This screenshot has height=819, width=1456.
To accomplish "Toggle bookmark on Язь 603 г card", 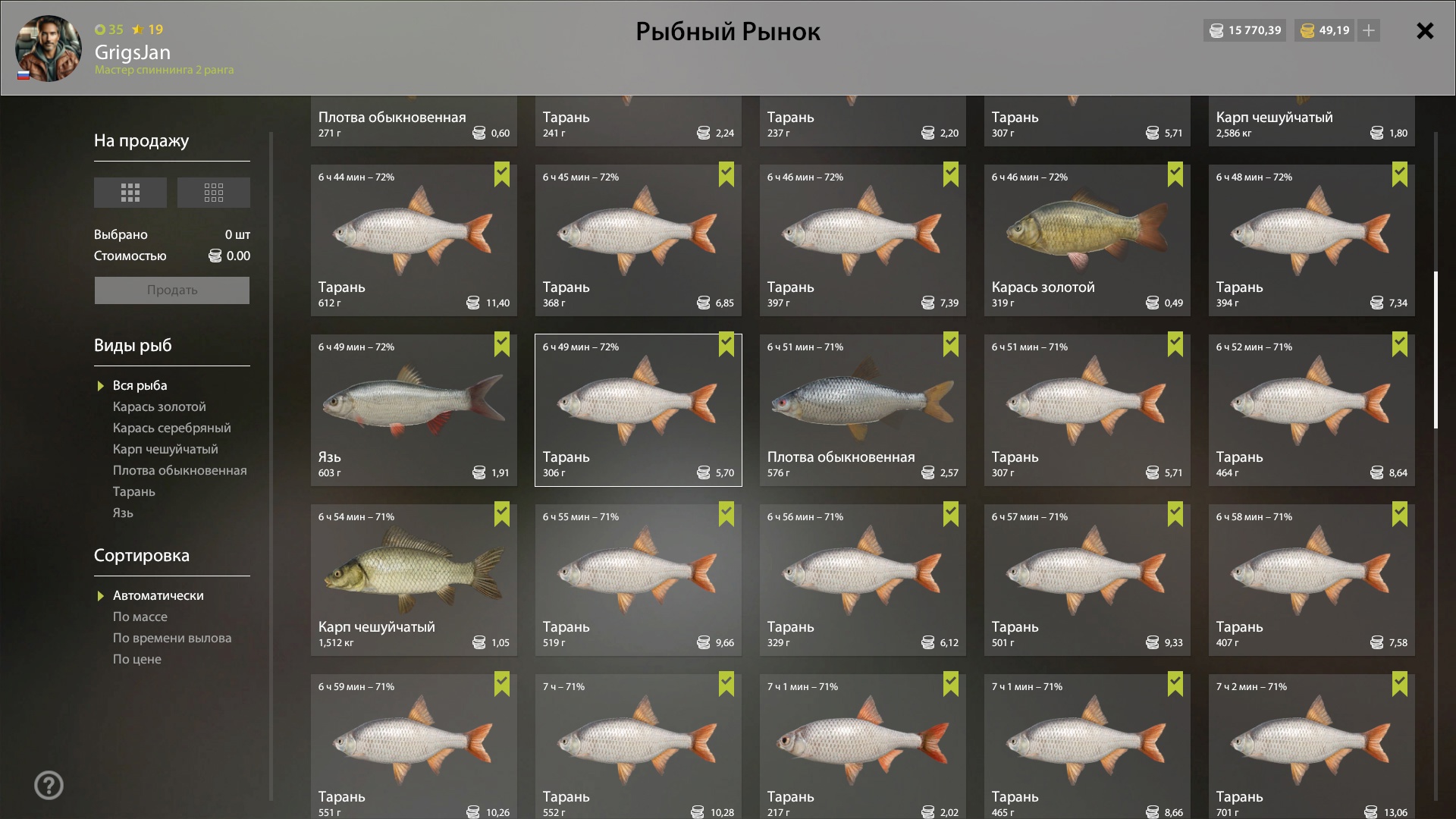I will pos(502,344).
